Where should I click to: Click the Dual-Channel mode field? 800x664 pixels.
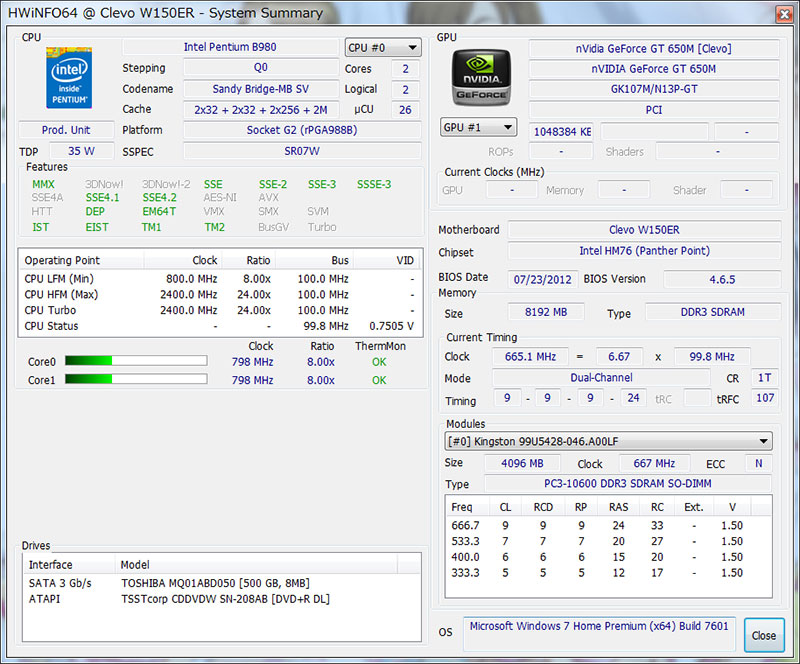pos(601,378)
